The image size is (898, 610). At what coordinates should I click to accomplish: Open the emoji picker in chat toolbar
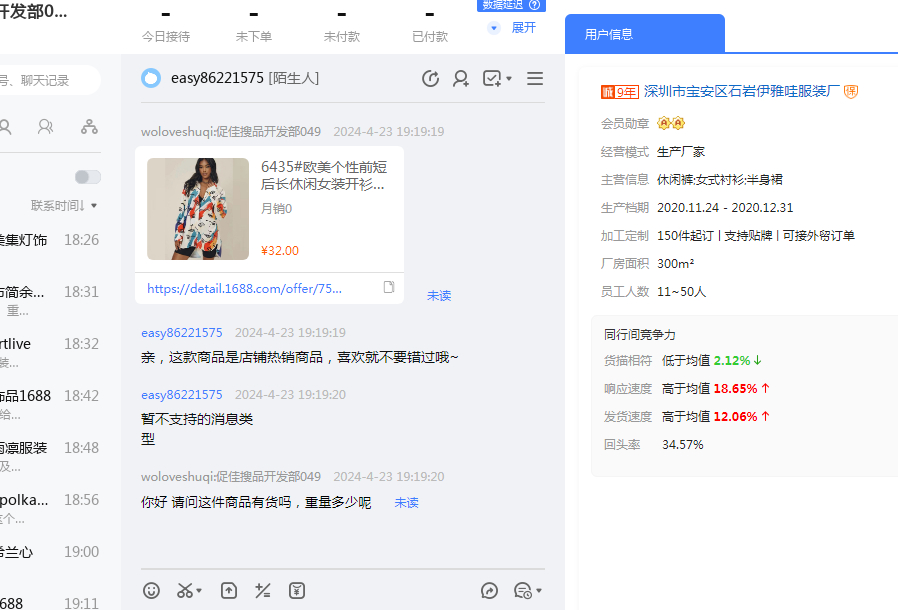tap(151, 590)
